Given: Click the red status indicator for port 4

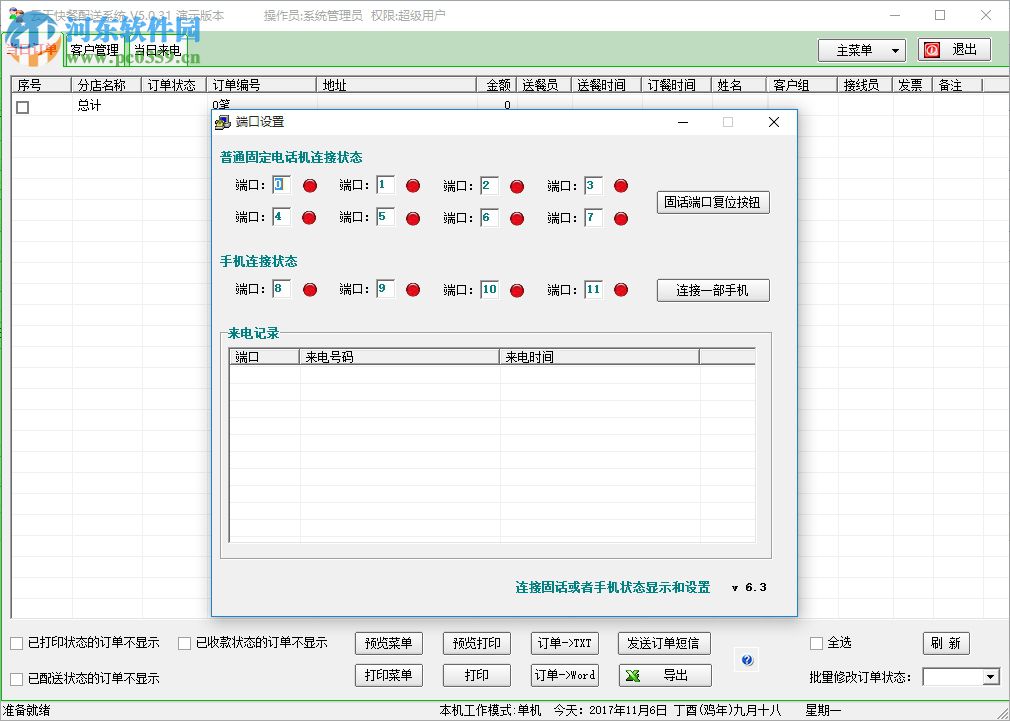Looking at the screenshot, I should click(x=309, y=218).
